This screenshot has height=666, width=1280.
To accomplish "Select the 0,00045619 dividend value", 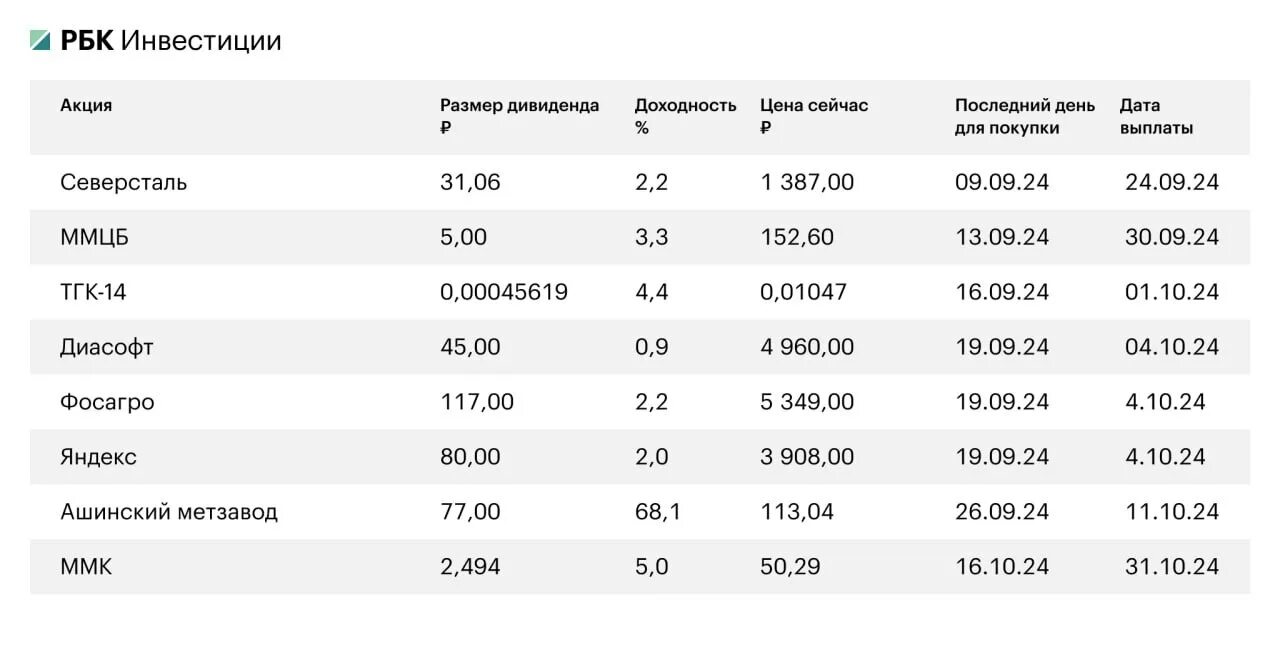I will [x=503, y=292].
